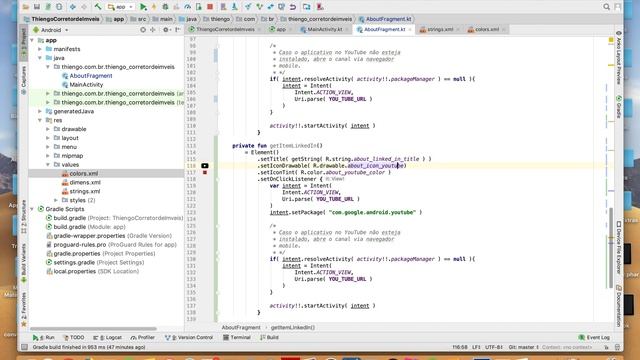Click the Apply Changes lightning icon
The image size is (640, 360).
(x=154, y=7)
